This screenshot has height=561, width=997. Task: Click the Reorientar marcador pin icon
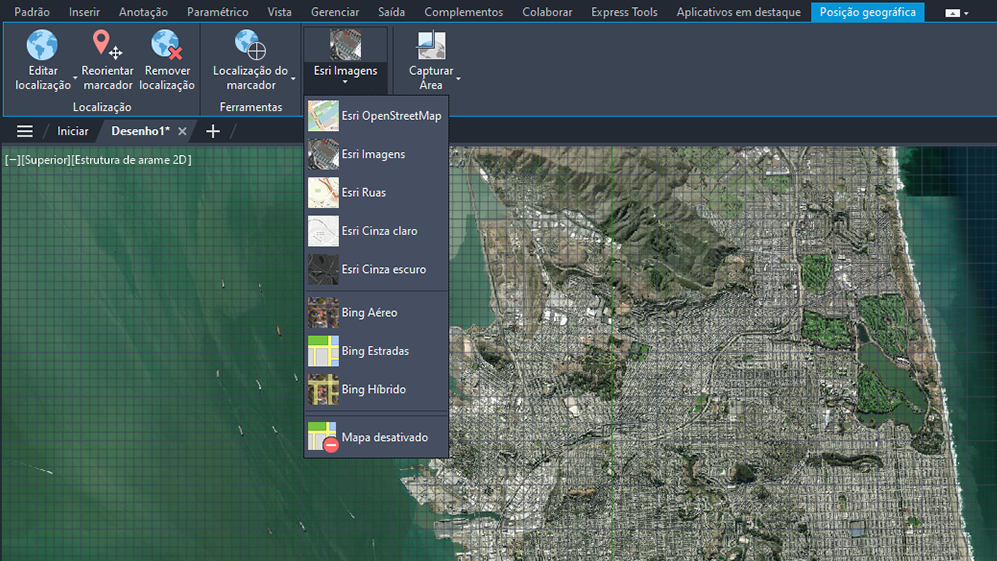click(x=106, y=45)
